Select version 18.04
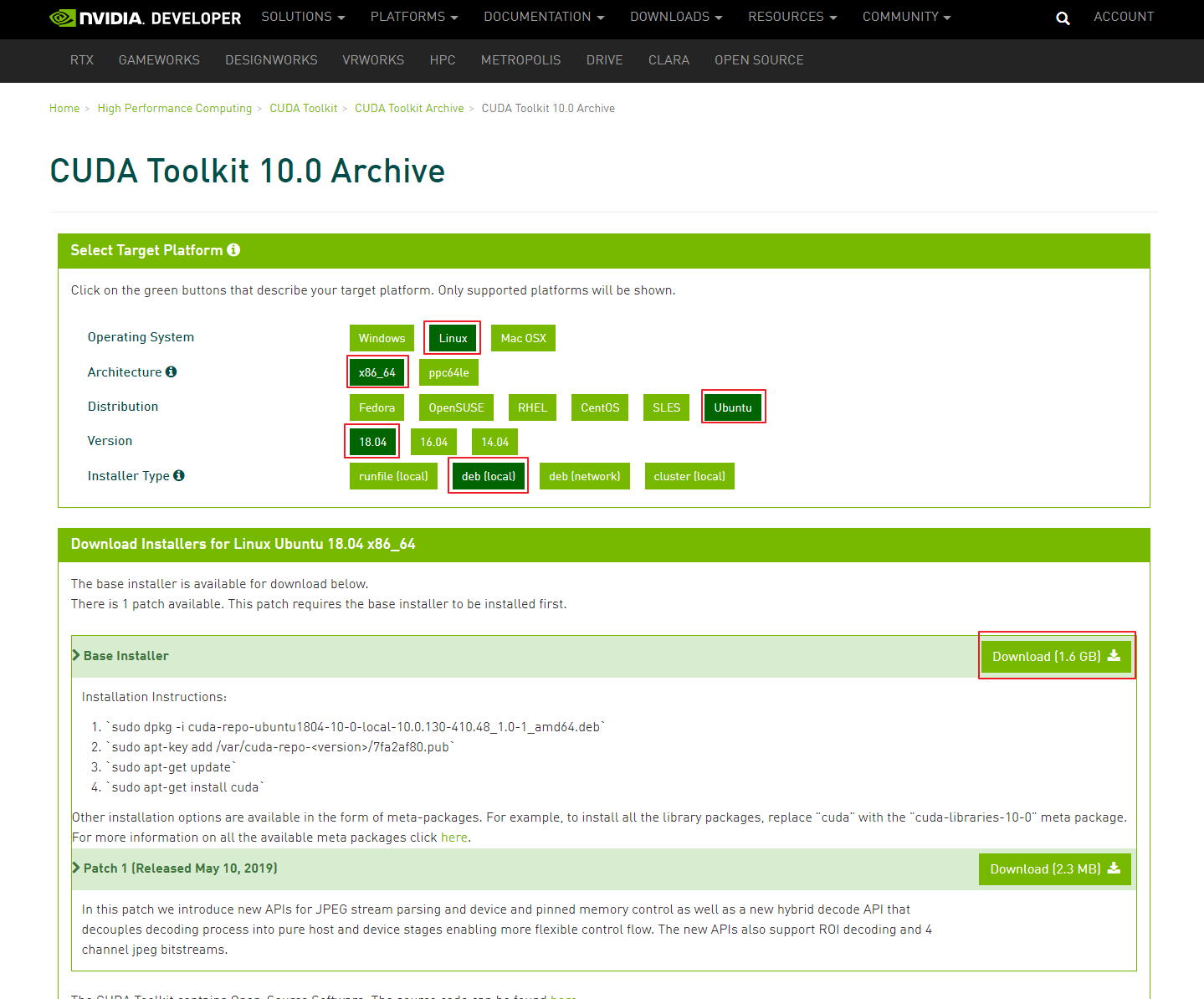 click(372, 442)
